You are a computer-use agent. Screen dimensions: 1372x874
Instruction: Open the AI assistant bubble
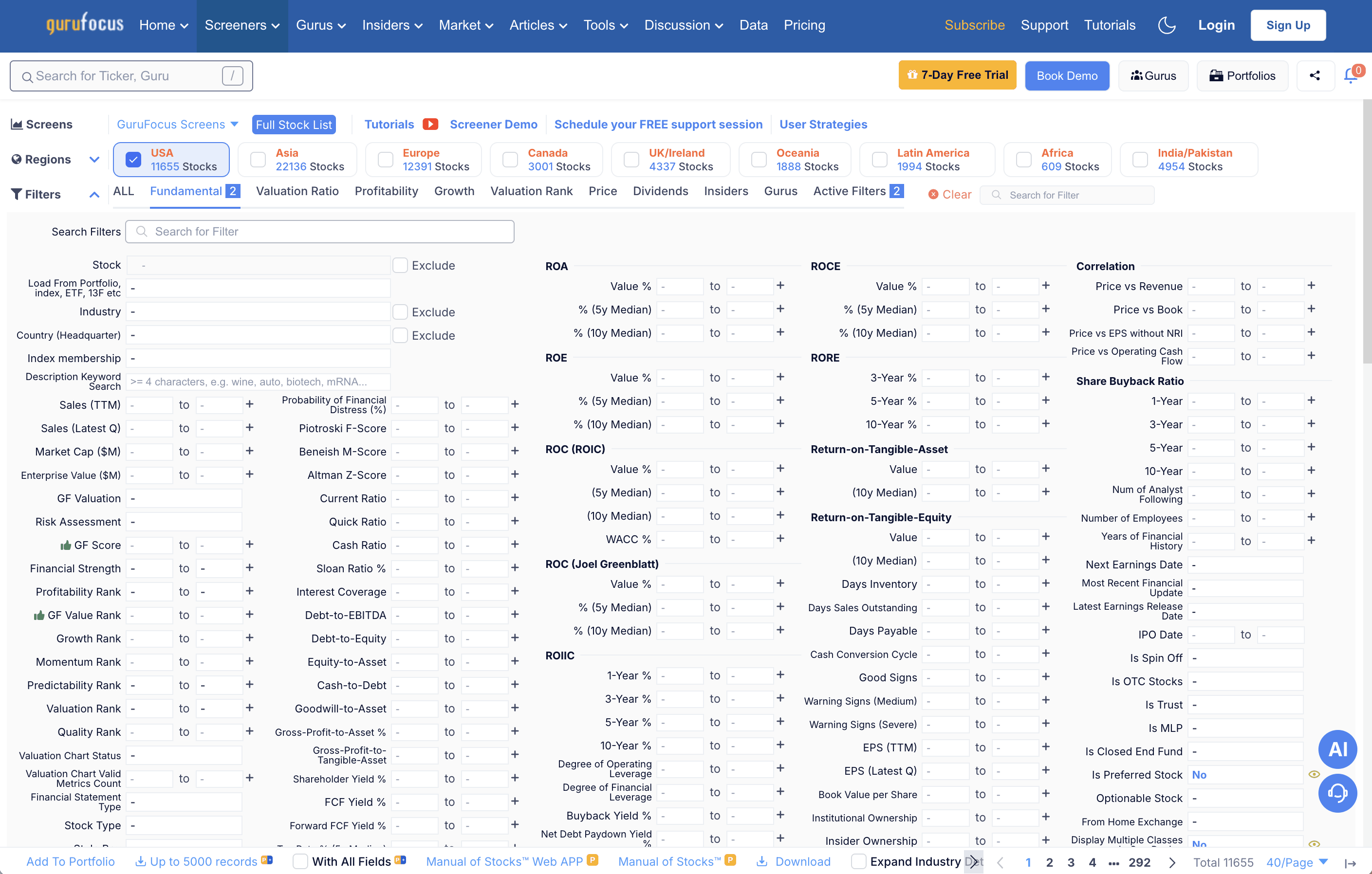click(x=1337, y=749)
